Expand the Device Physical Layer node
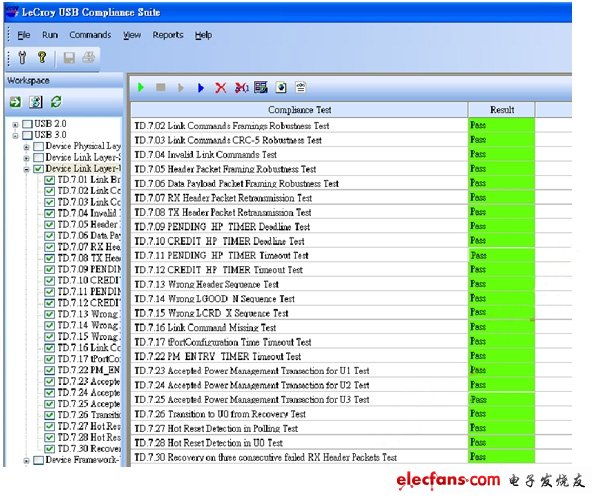 [x=27, y=147]
